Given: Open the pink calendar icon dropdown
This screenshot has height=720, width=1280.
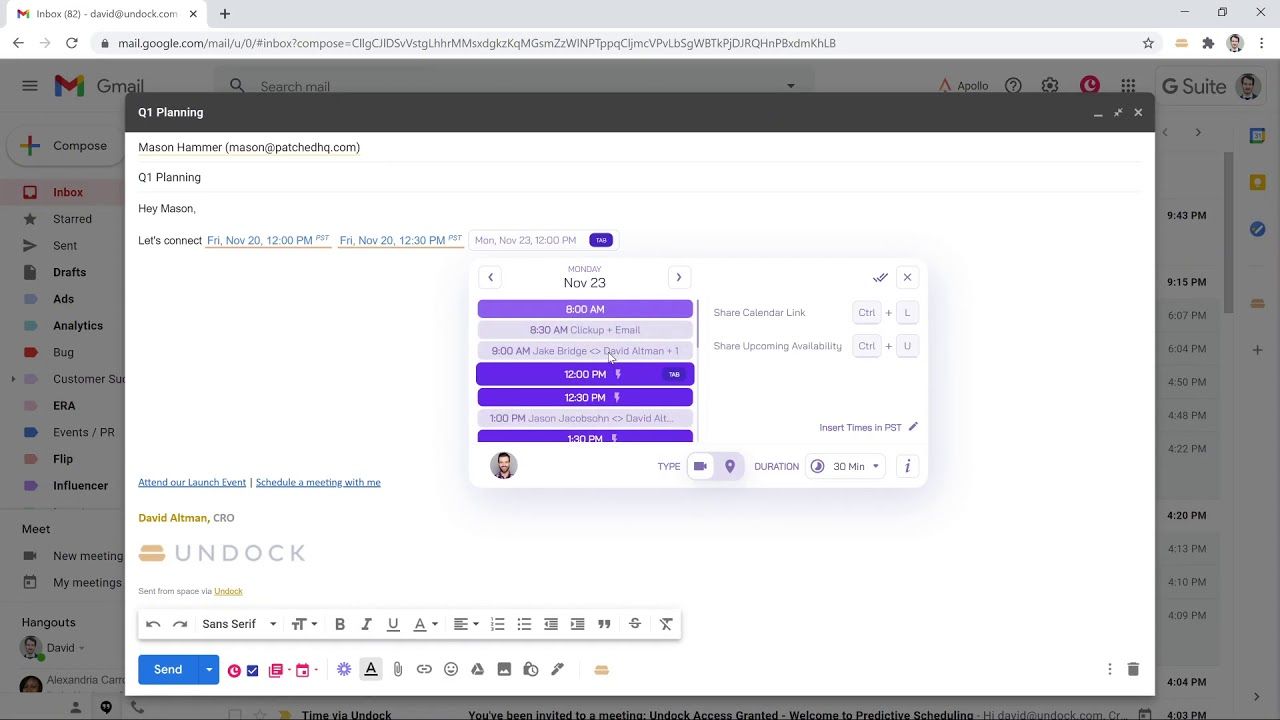Looking at the screenshot, I should pos(306,670).
